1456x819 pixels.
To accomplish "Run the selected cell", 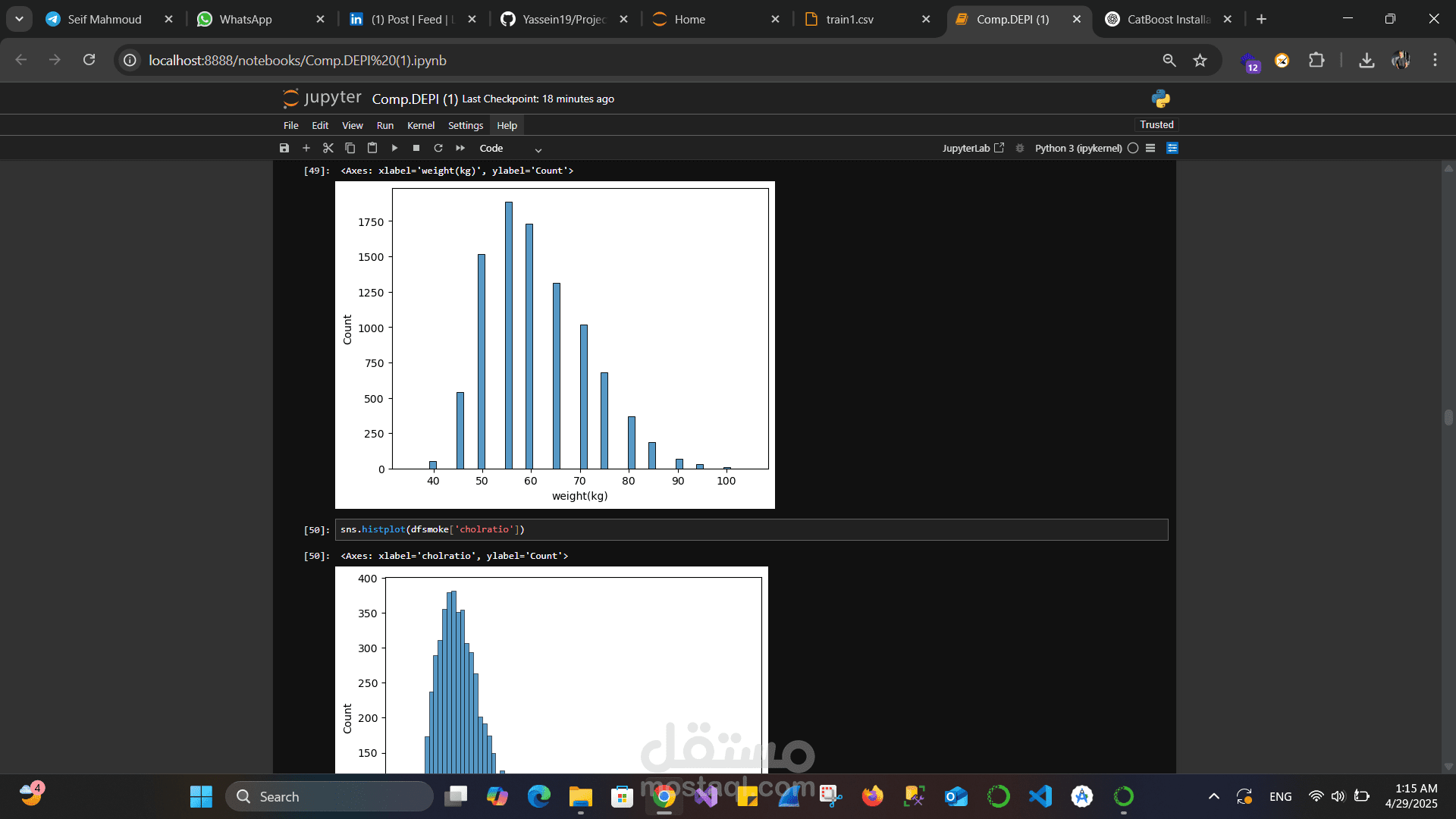I will [x=394, y=148].
